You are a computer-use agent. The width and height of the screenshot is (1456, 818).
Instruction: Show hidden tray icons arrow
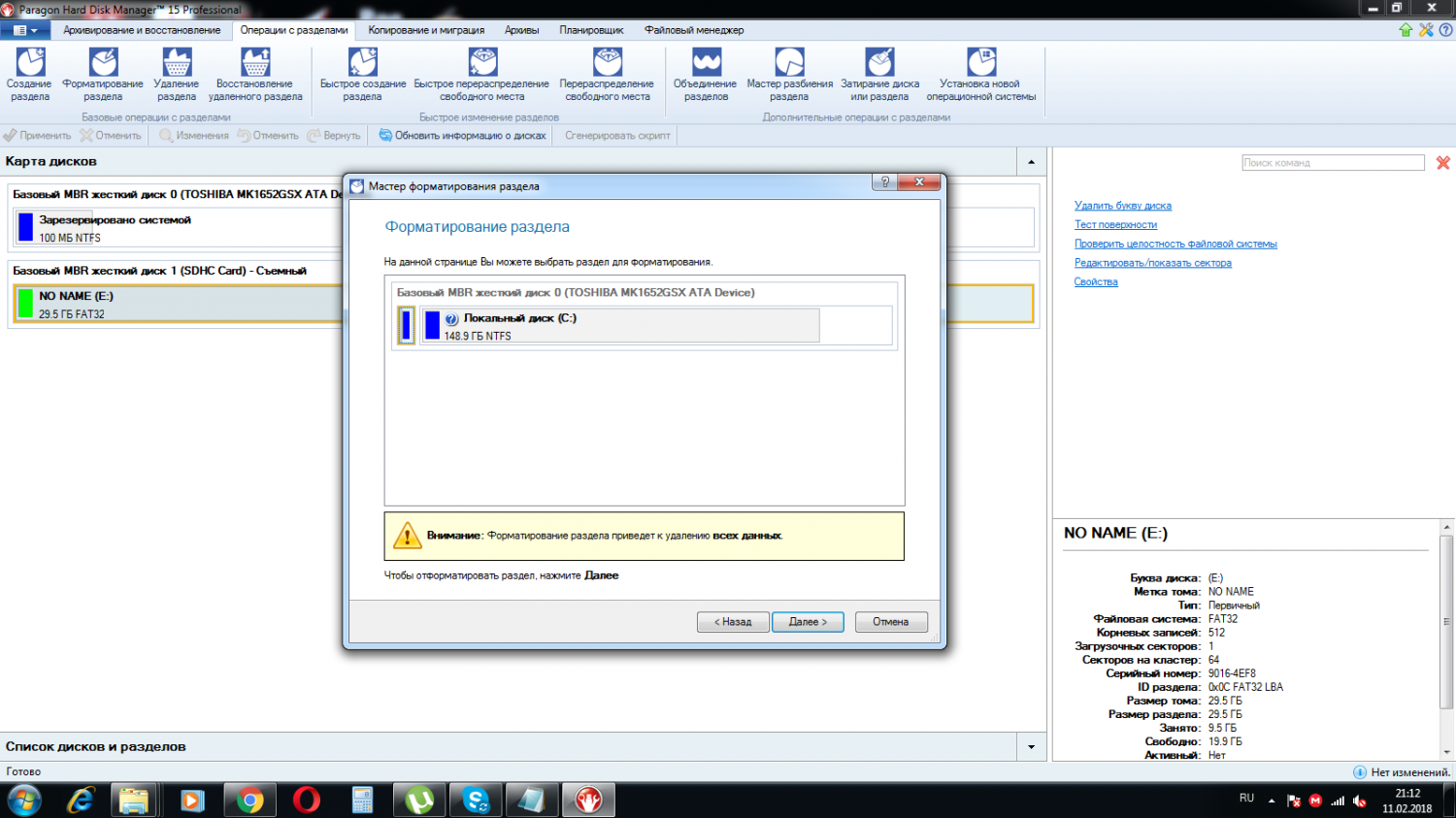1272,801
